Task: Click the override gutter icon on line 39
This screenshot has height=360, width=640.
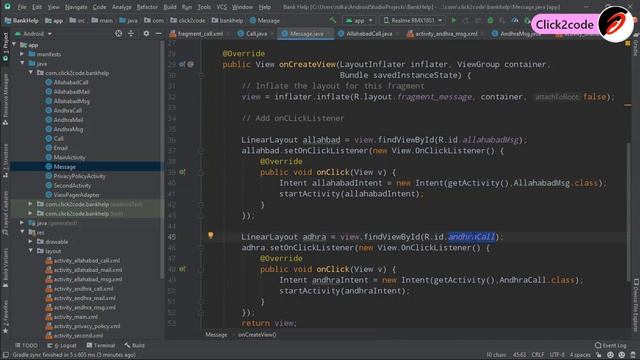Action: [182, 172]
